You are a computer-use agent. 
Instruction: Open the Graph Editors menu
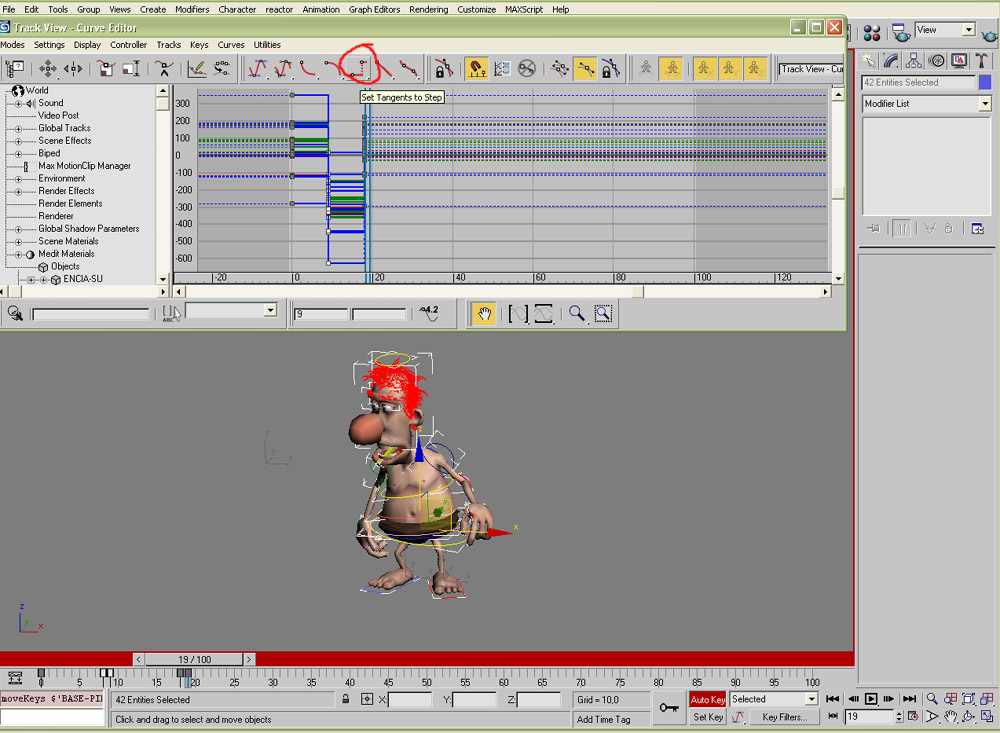click(374, 10)
